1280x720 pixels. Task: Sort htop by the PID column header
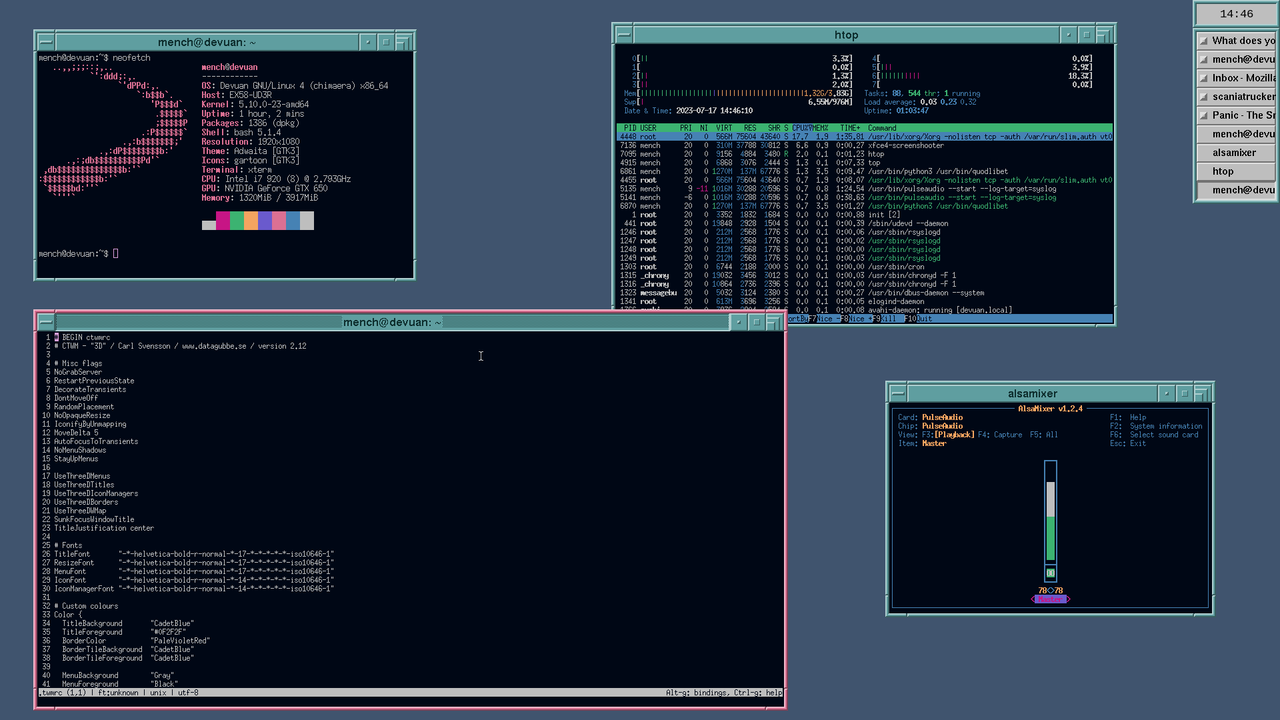click(x=629, y=128)
